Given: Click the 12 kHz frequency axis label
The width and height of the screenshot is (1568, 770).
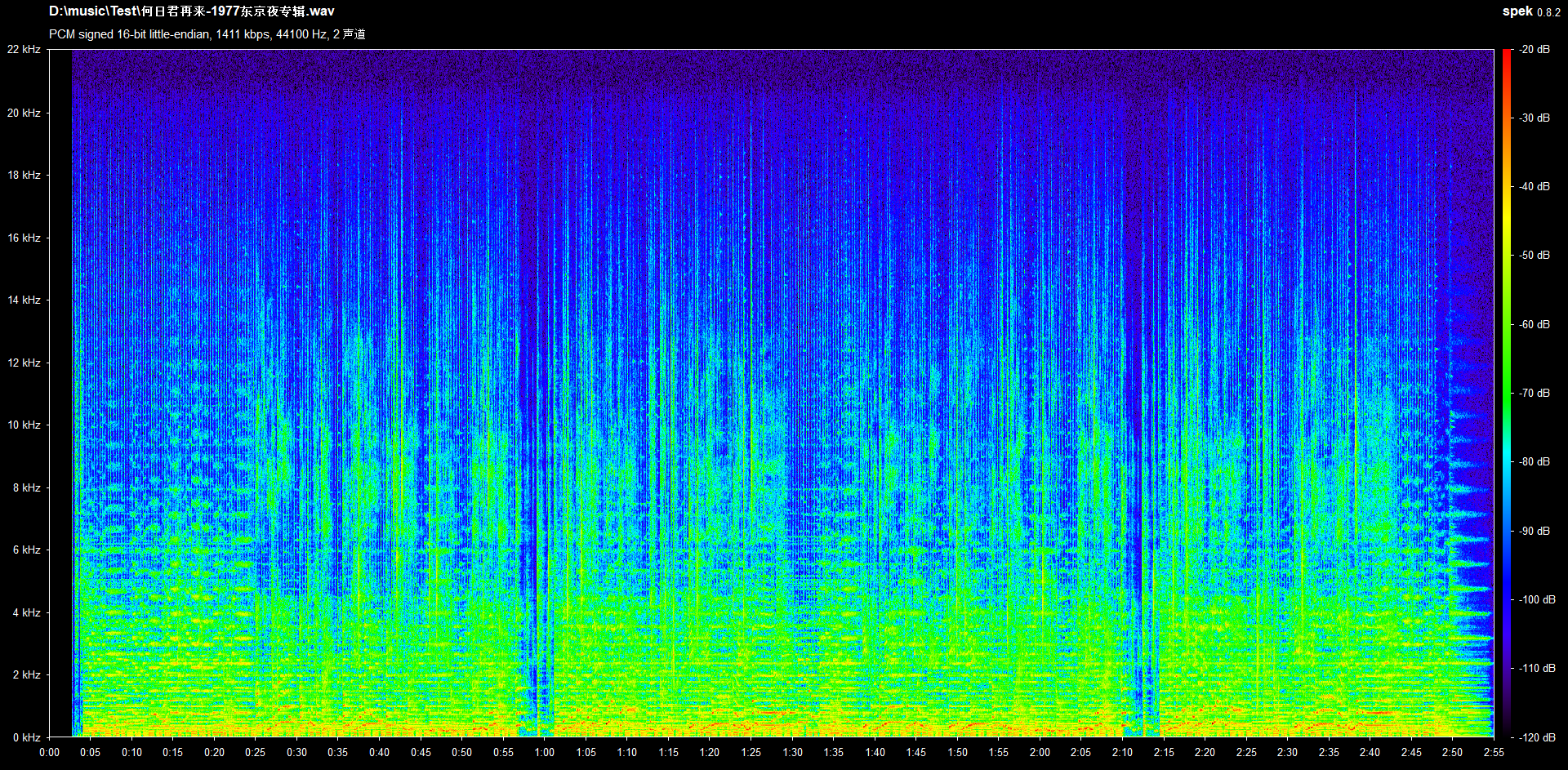Looking at the screenshot, I should [24, 363].
